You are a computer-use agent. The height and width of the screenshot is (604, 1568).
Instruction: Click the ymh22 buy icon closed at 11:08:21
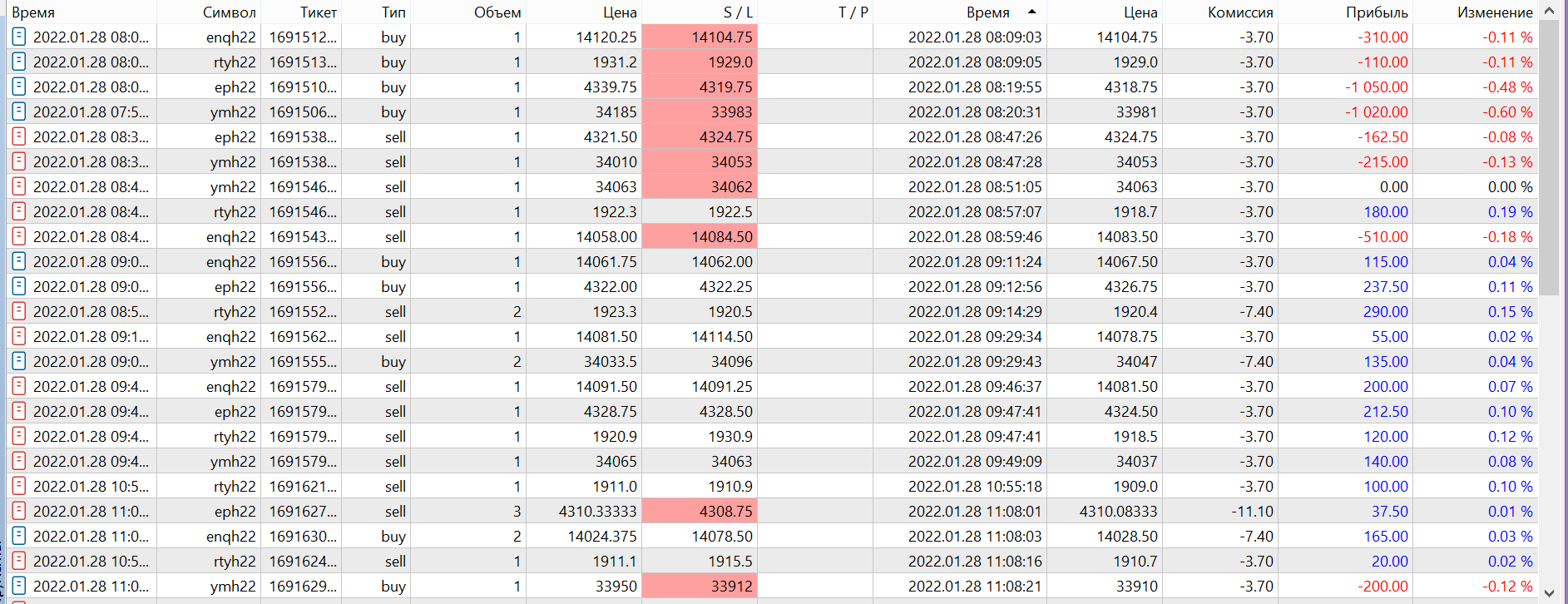coord(18,586)
